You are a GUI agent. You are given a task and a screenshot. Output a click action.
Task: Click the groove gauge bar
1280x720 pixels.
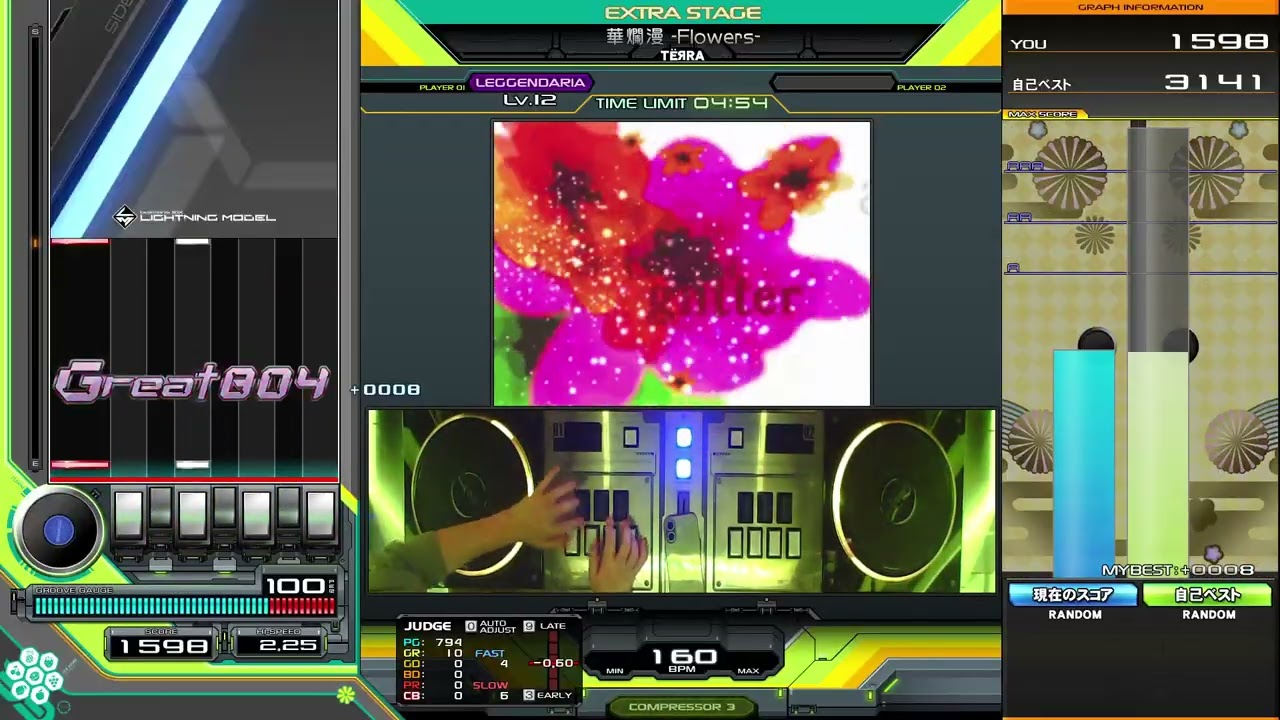[x=185, y=606]
